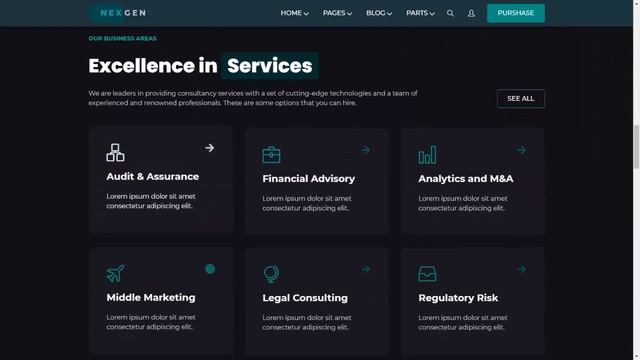Open the Regulatory Risk title link
The width and height of the screenshot is (640, 360).
click(x=458, y=298)
